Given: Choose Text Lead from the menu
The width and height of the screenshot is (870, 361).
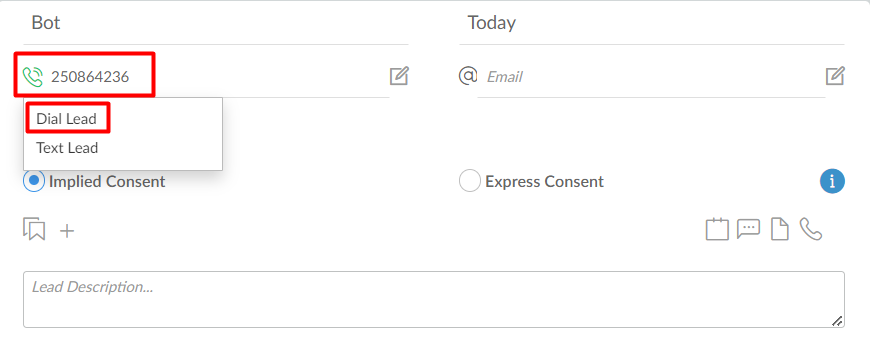Looking at the screenshot, I should (x=67, y=148).
